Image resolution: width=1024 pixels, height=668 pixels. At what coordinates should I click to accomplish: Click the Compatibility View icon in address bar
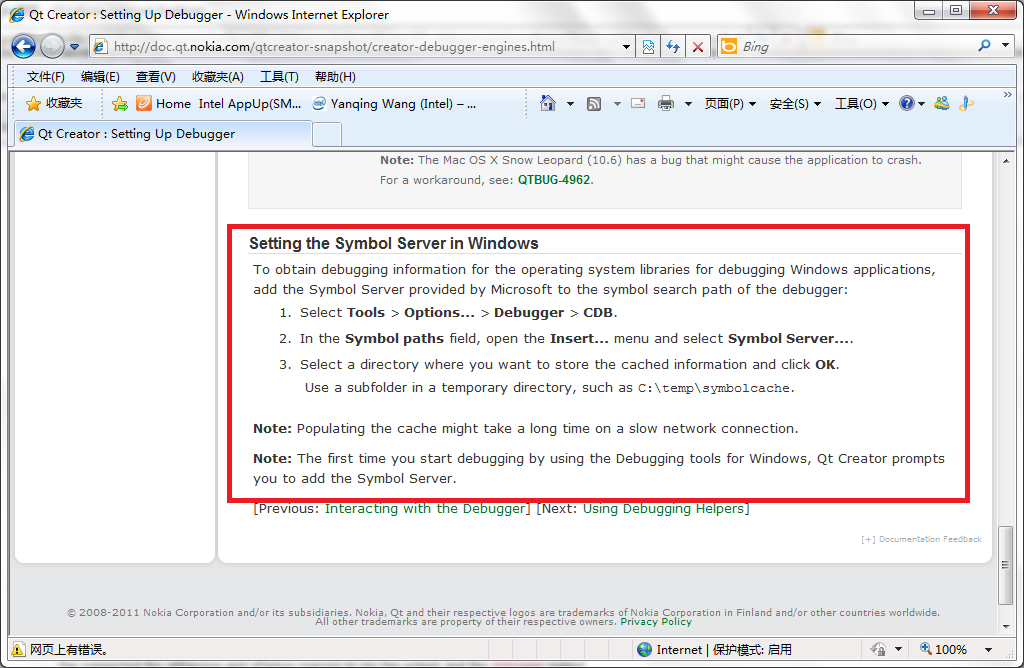[x=649, y=46]
